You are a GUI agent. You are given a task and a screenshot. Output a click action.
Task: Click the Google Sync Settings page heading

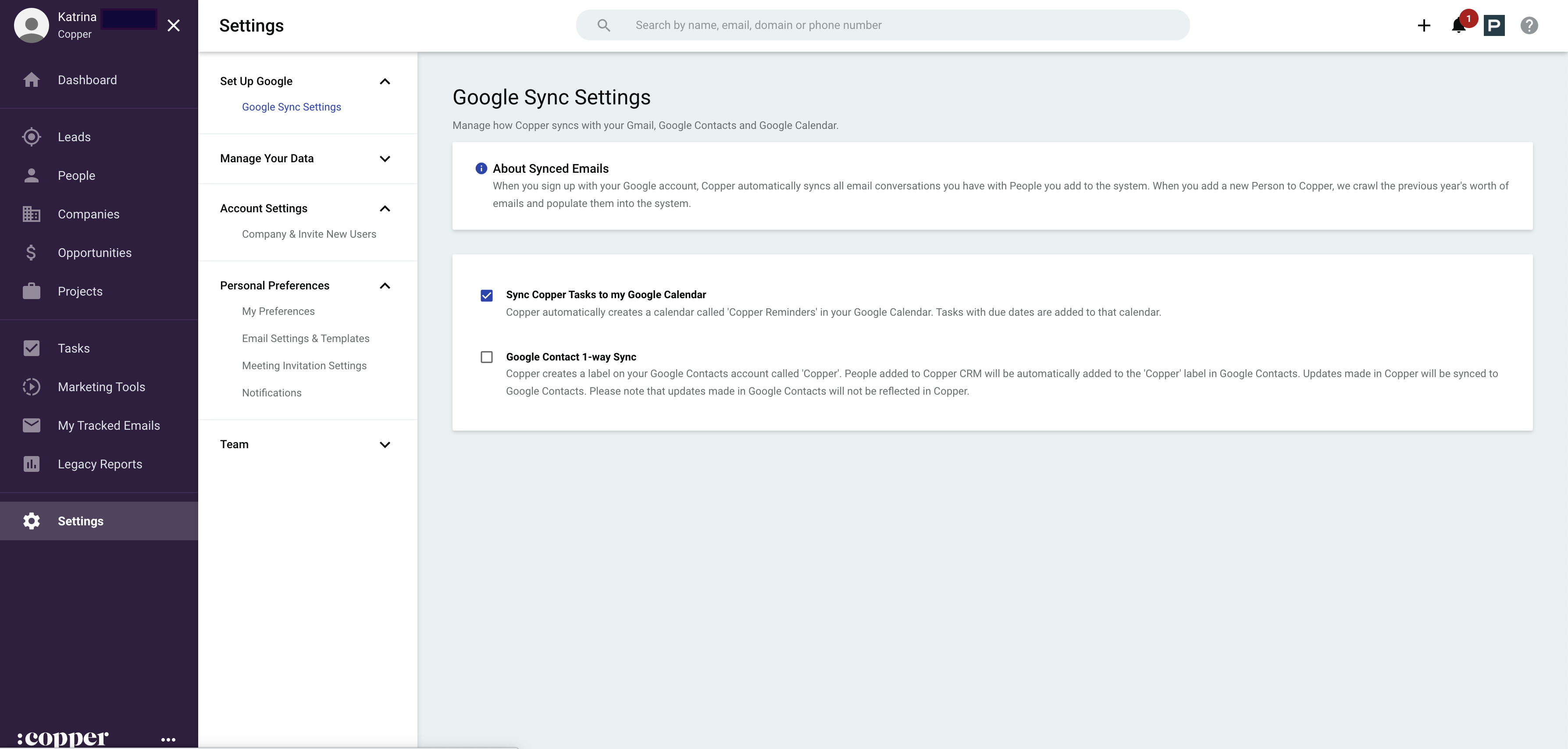(x=552, y=97)
